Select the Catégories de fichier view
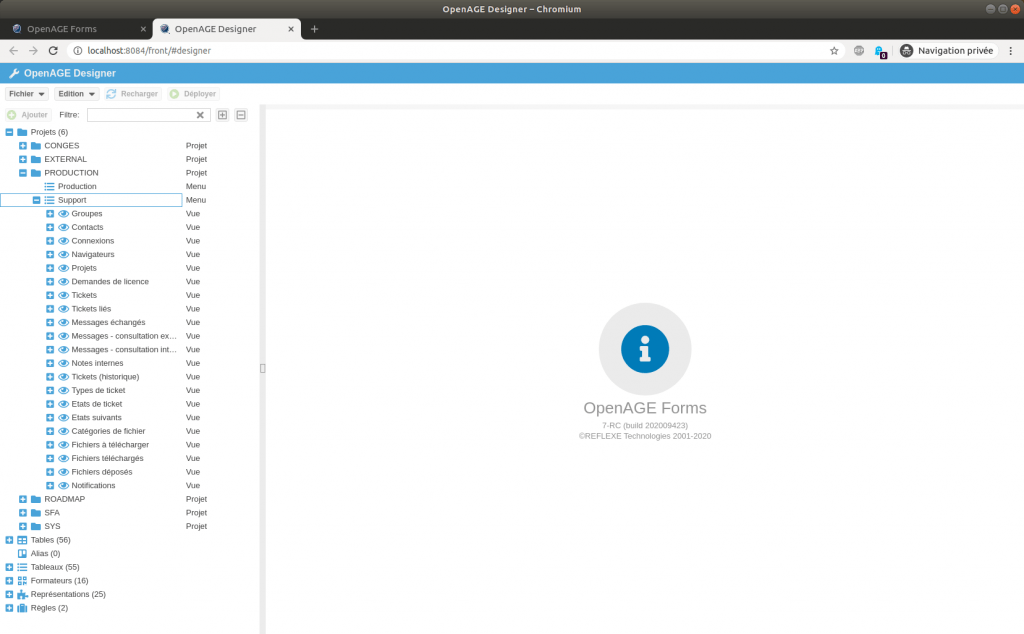Viewport: 1024px width, 634px height. click(108, 432)
